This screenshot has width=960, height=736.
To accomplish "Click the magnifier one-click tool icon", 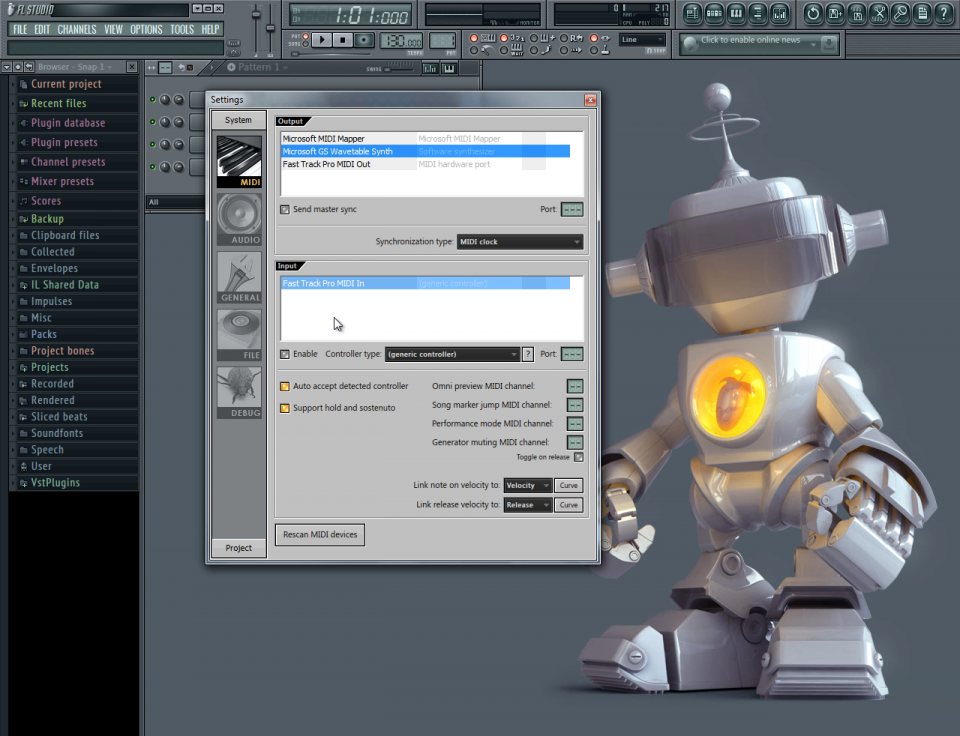I will pyautogui.click(x=901, y=13).
